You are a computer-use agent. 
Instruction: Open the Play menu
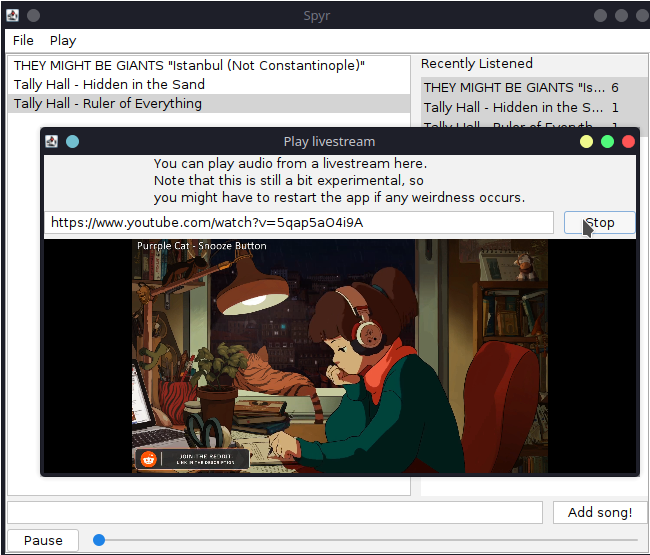point(63,41)
